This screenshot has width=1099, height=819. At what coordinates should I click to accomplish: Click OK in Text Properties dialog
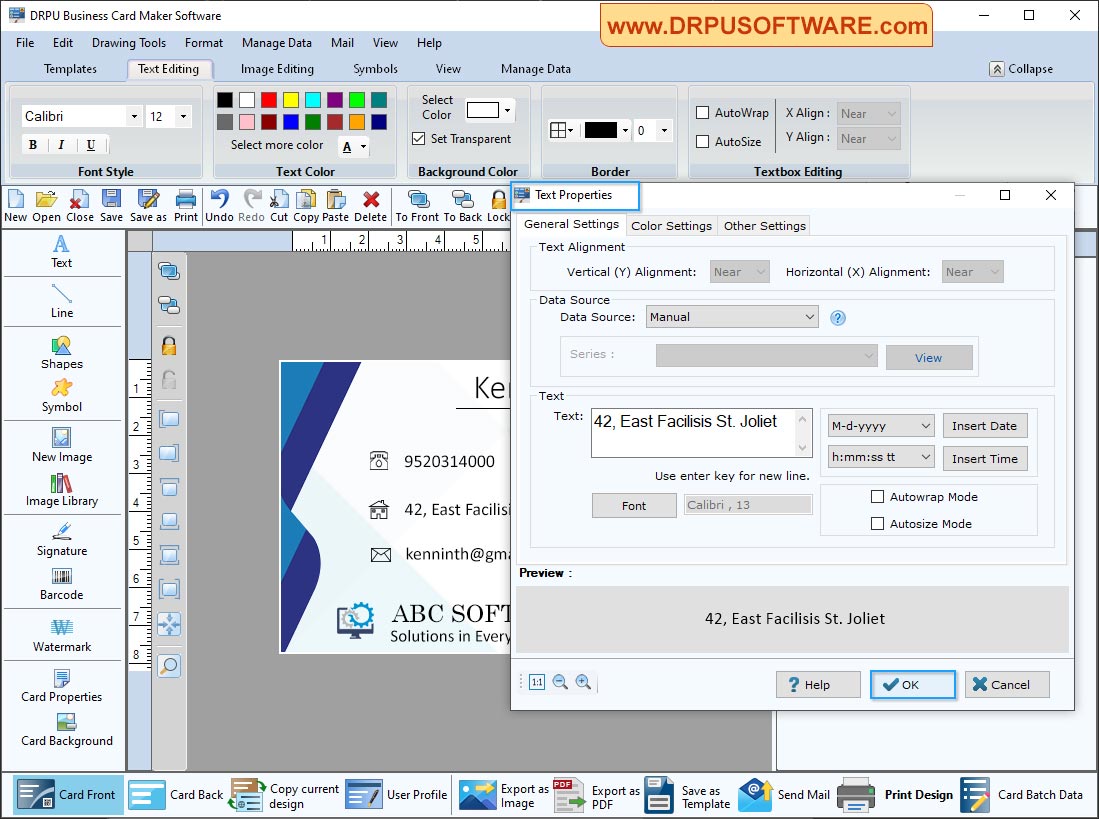click(911, 684)
